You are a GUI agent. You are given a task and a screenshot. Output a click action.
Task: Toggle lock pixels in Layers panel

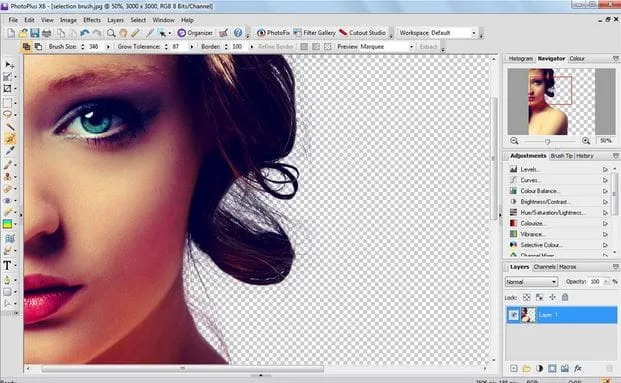coord(539,297)
